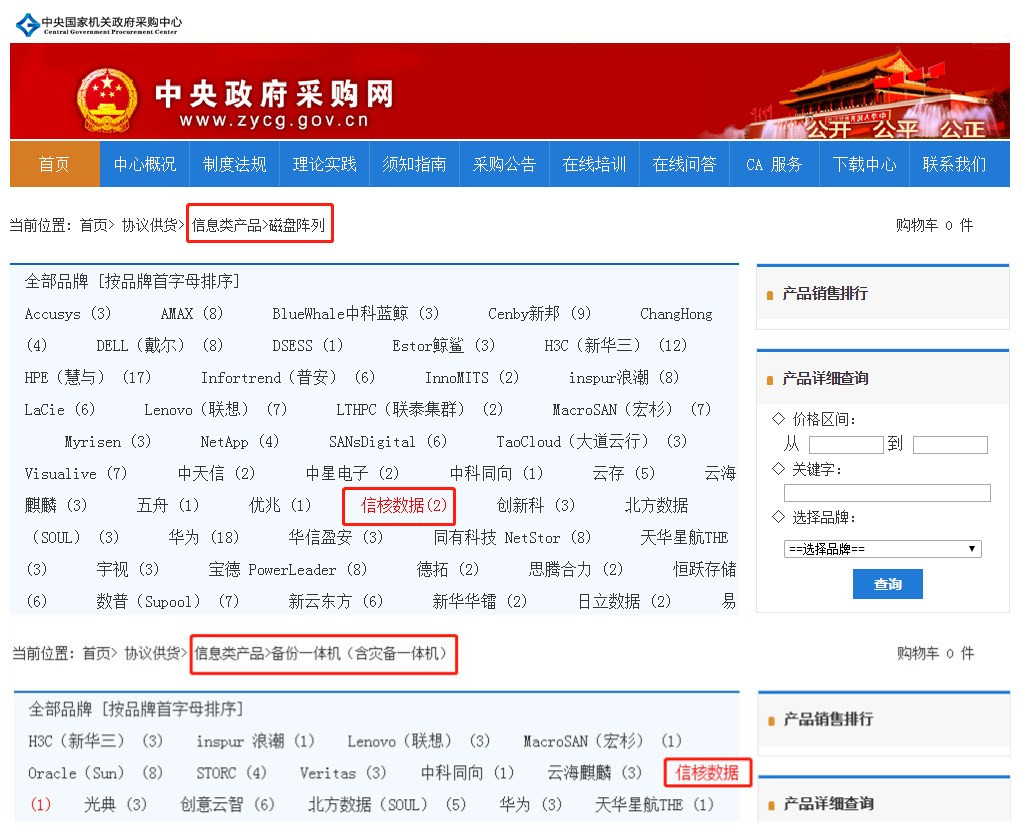Open the HPE（慧与）(17) brand link
The width and height of the screenshot is (1022, 833).
point(88,377)
